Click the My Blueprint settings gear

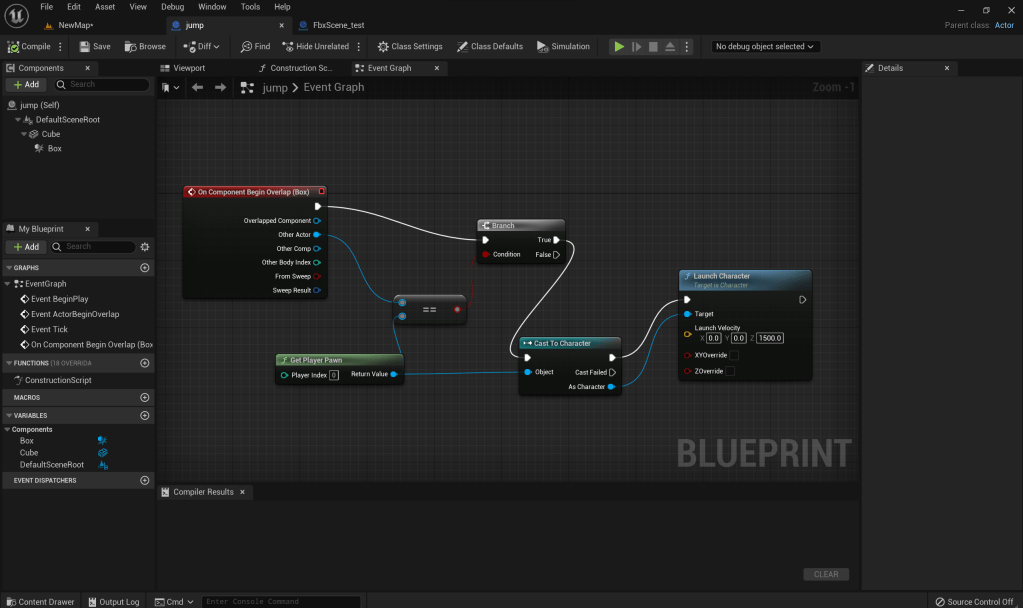point(145,247)
